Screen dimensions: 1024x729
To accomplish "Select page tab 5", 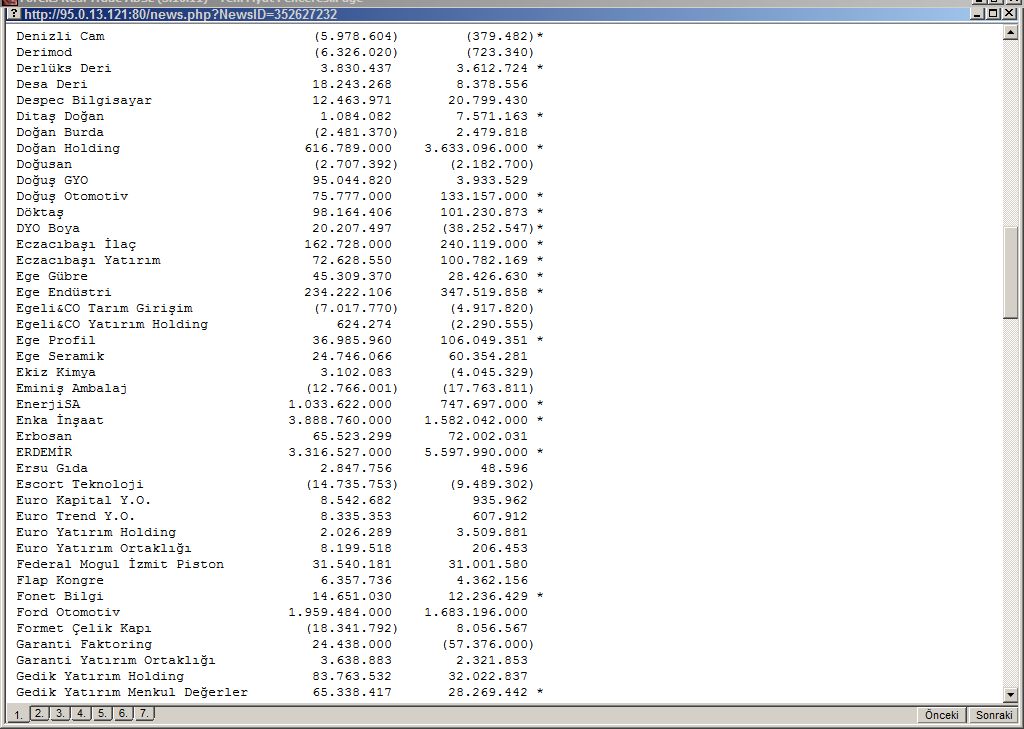I will tap(102, 713).
